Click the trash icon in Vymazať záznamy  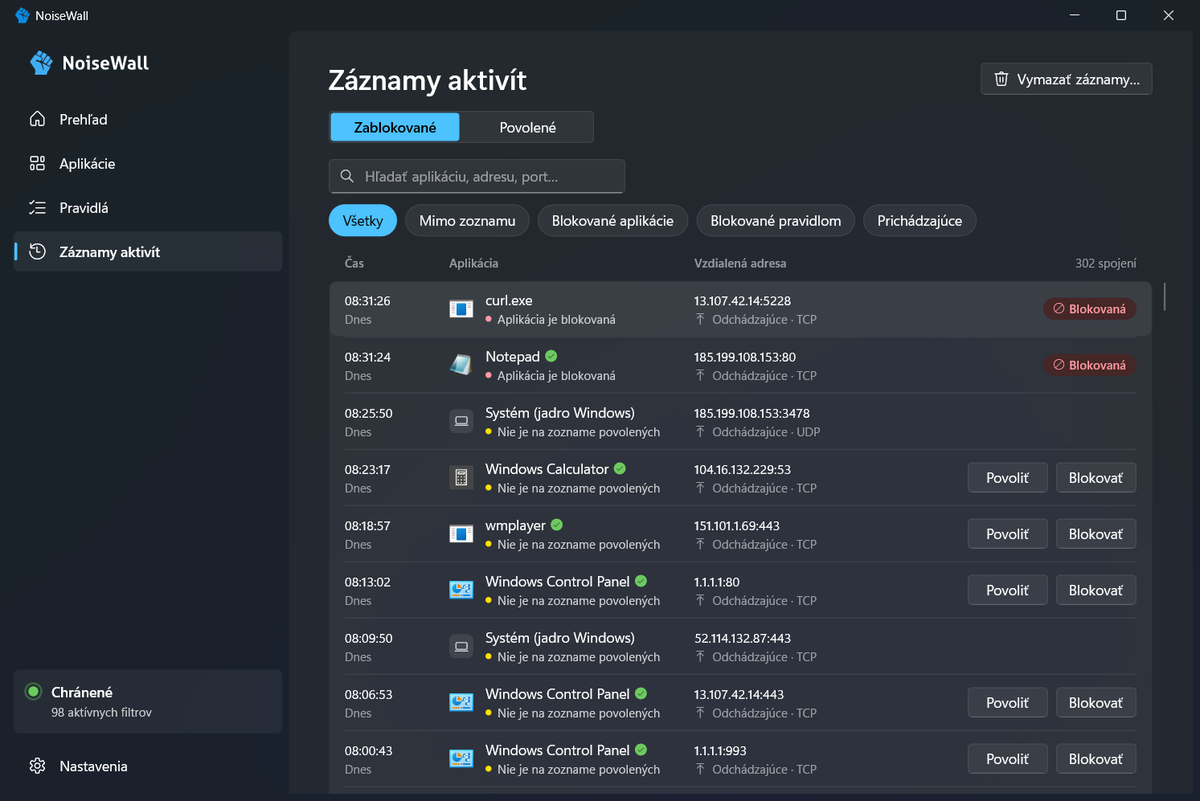[x=1001, y=79]
